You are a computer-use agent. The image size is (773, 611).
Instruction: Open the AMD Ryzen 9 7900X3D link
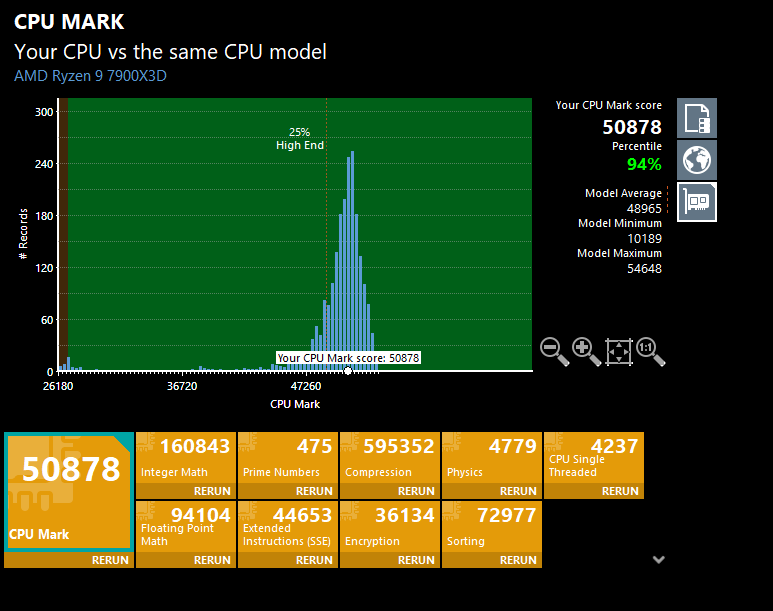click(90, 76)
